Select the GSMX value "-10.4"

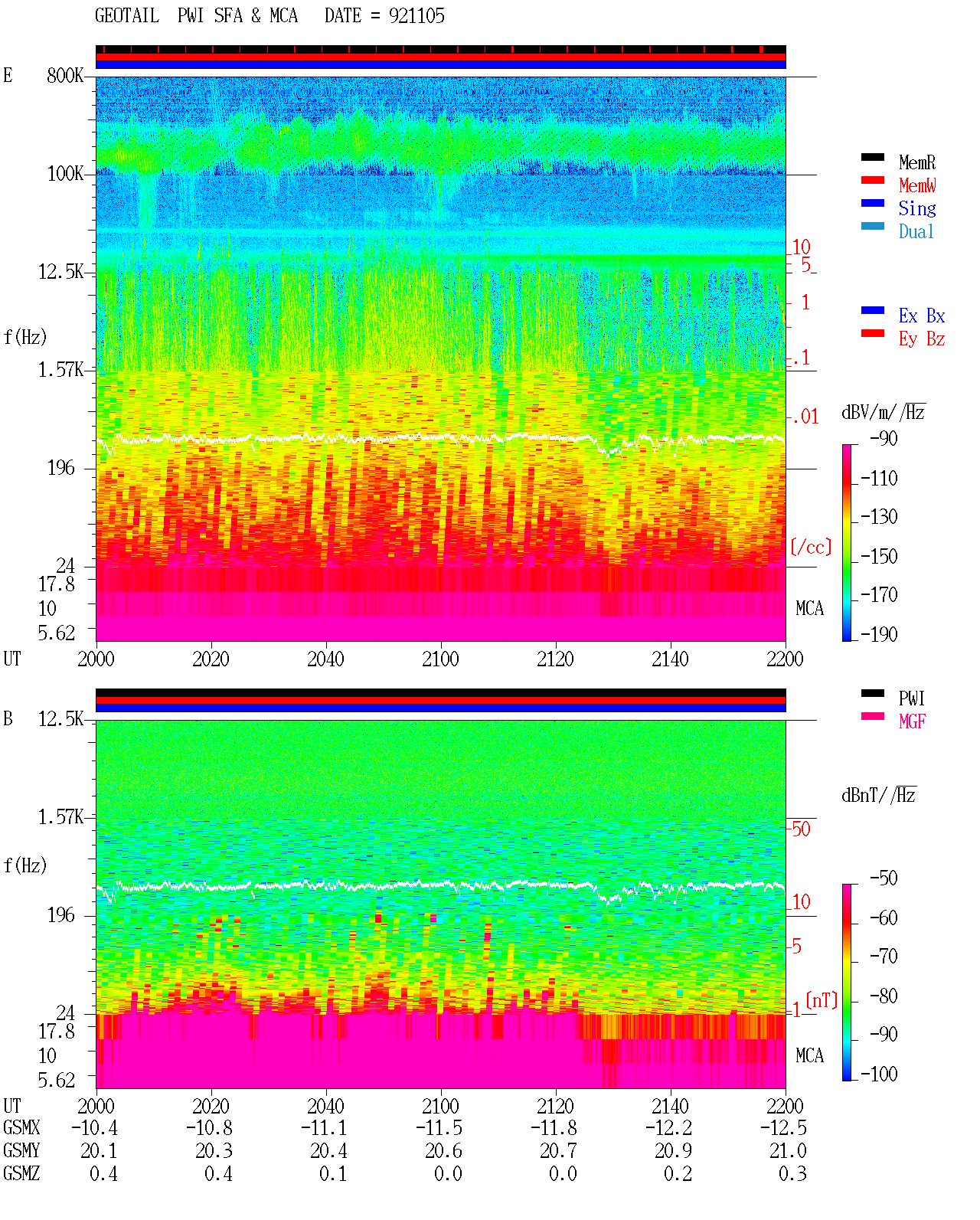(x=95, y=1128)
